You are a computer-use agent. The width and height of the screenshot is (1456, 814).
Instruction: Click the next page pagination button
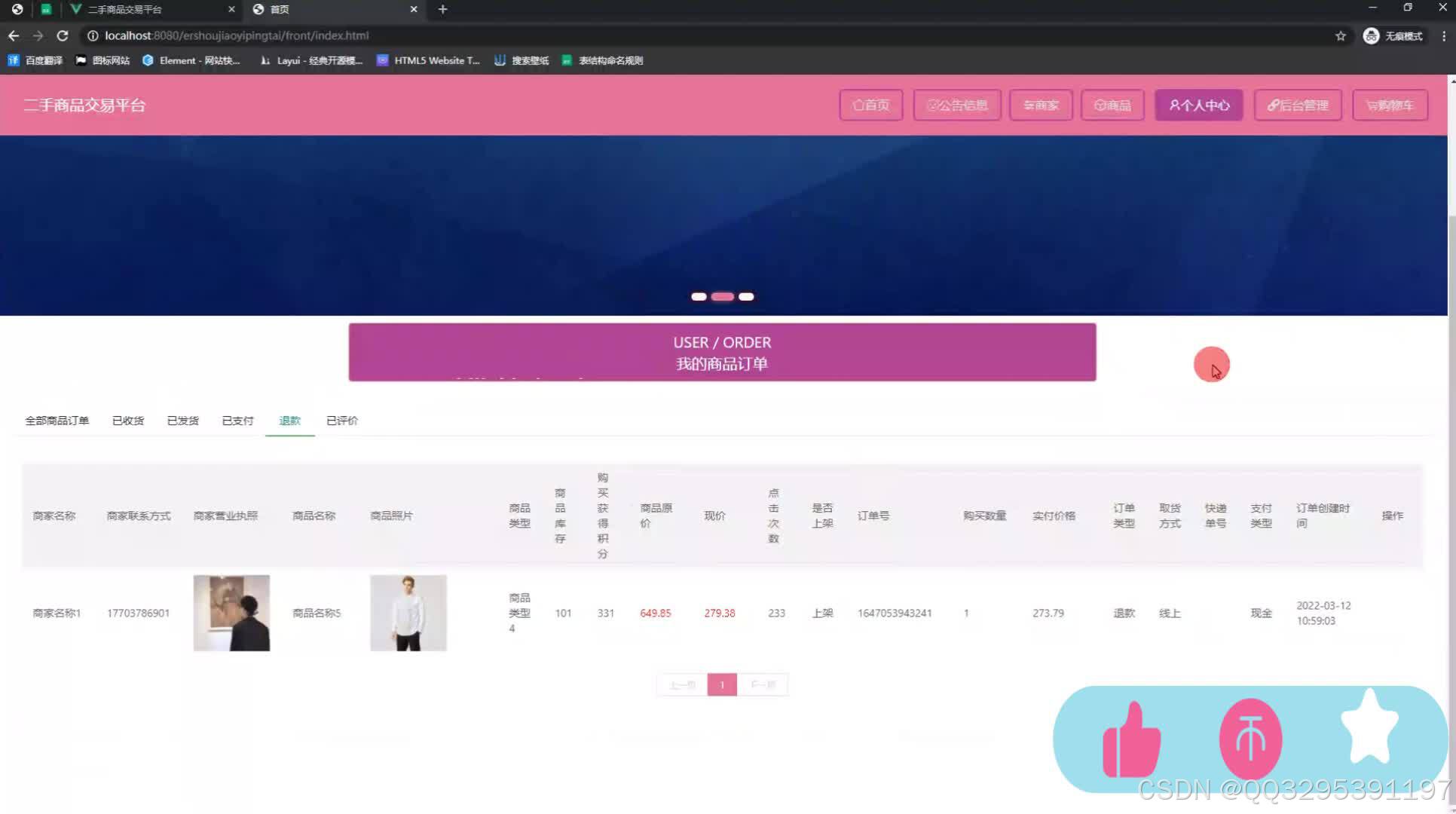pos(763,684)
